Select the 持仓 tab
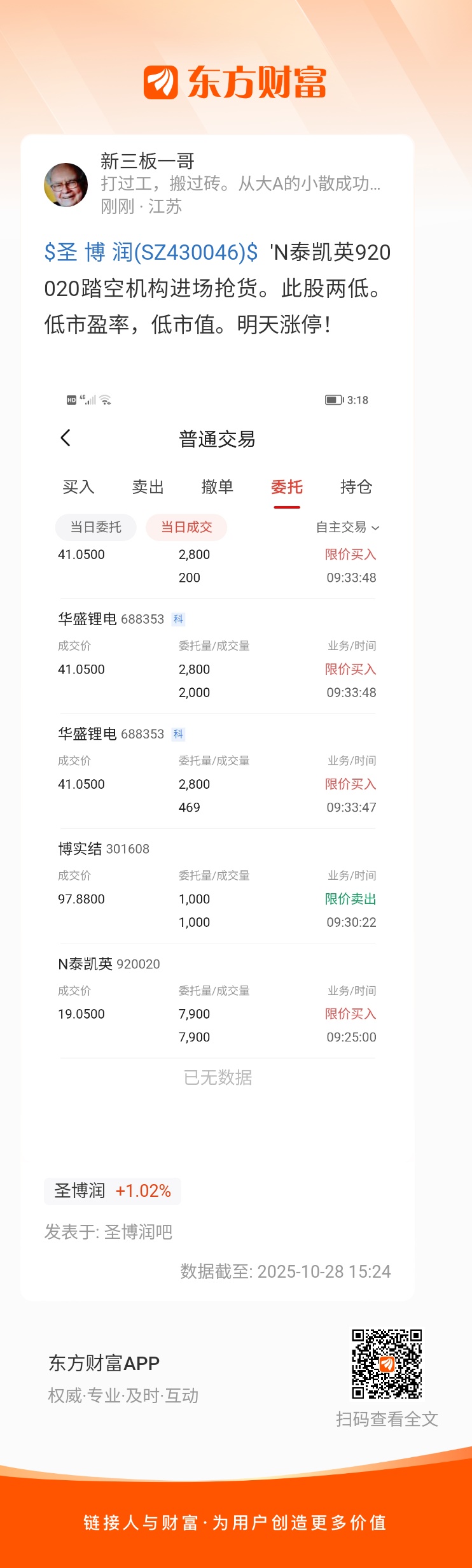This screenshot has height=1568, width=472. tap(356, 487)
